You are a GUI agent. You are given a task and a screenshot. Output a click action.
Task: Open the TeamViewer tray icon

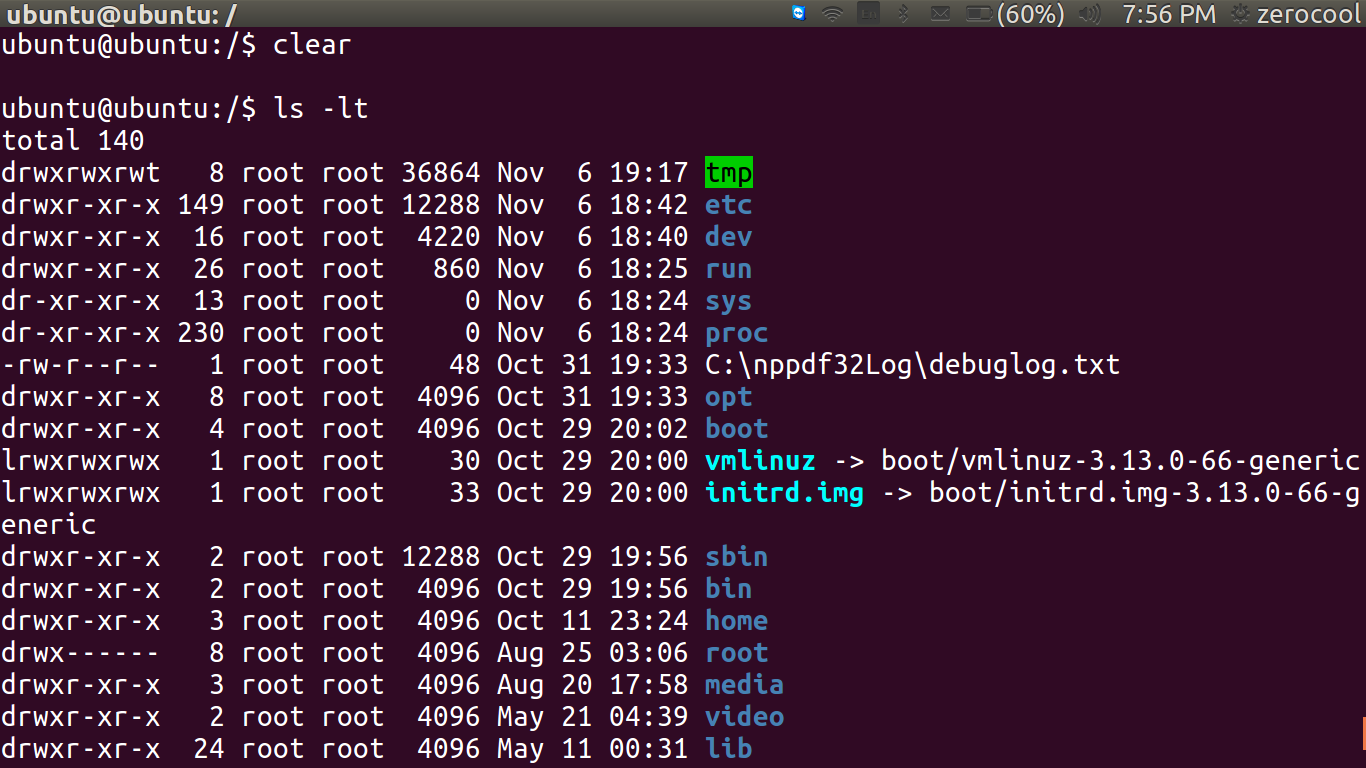(x=798, y=13)
